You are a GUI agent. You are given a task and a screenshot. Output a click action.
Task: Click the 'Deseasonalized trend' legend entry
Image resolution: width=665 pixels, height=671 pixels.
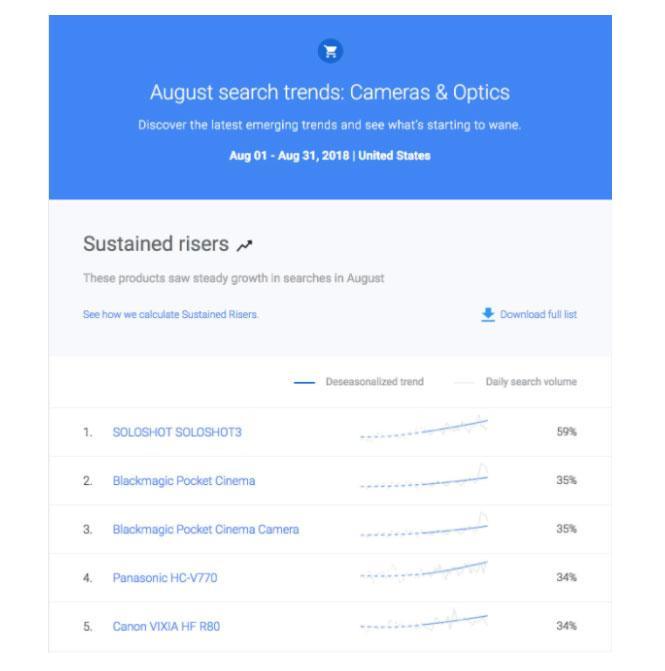point(359,382)
